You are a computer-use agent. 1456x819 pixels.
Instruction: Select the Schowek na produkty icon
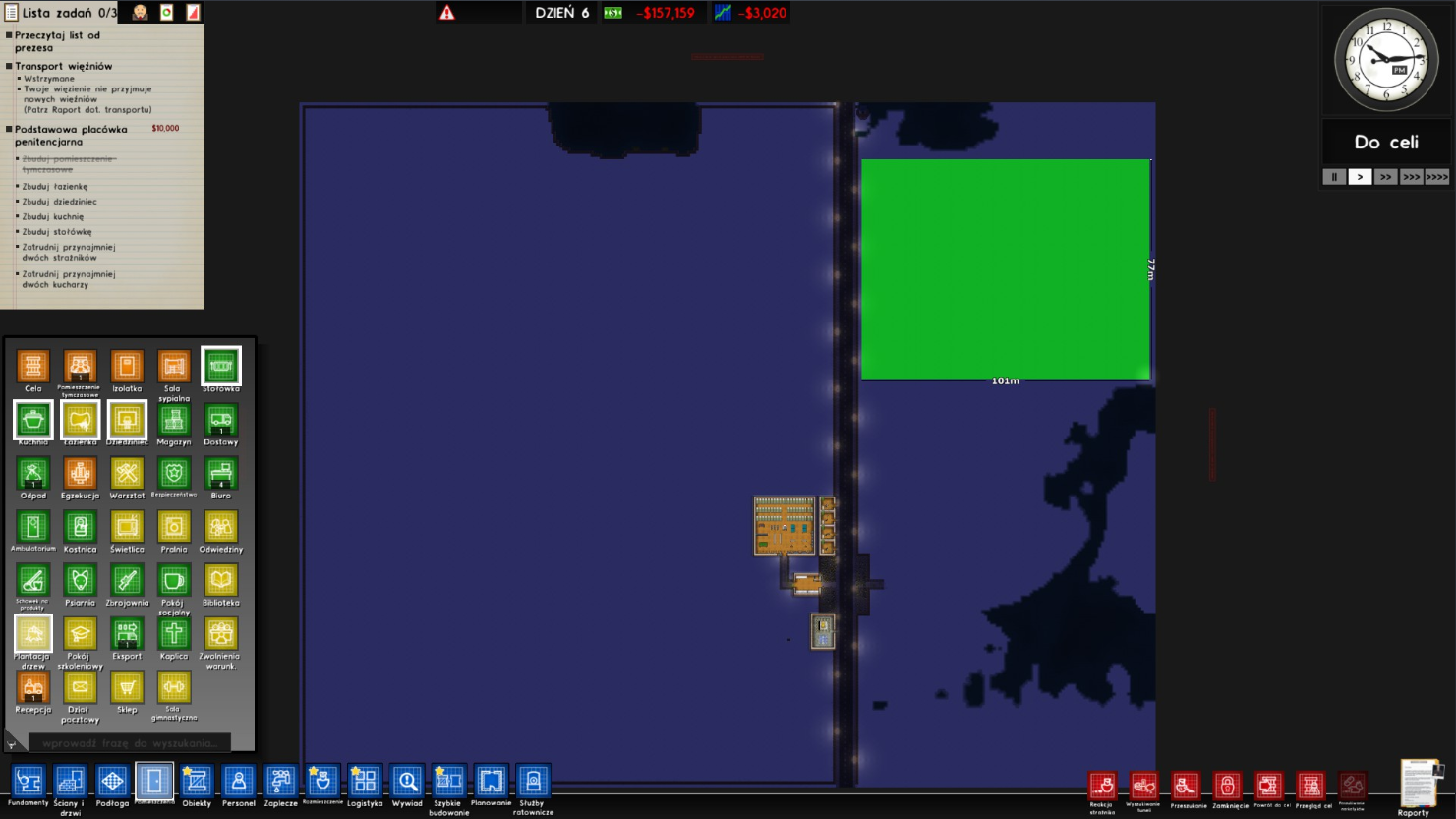coord(32,580)
